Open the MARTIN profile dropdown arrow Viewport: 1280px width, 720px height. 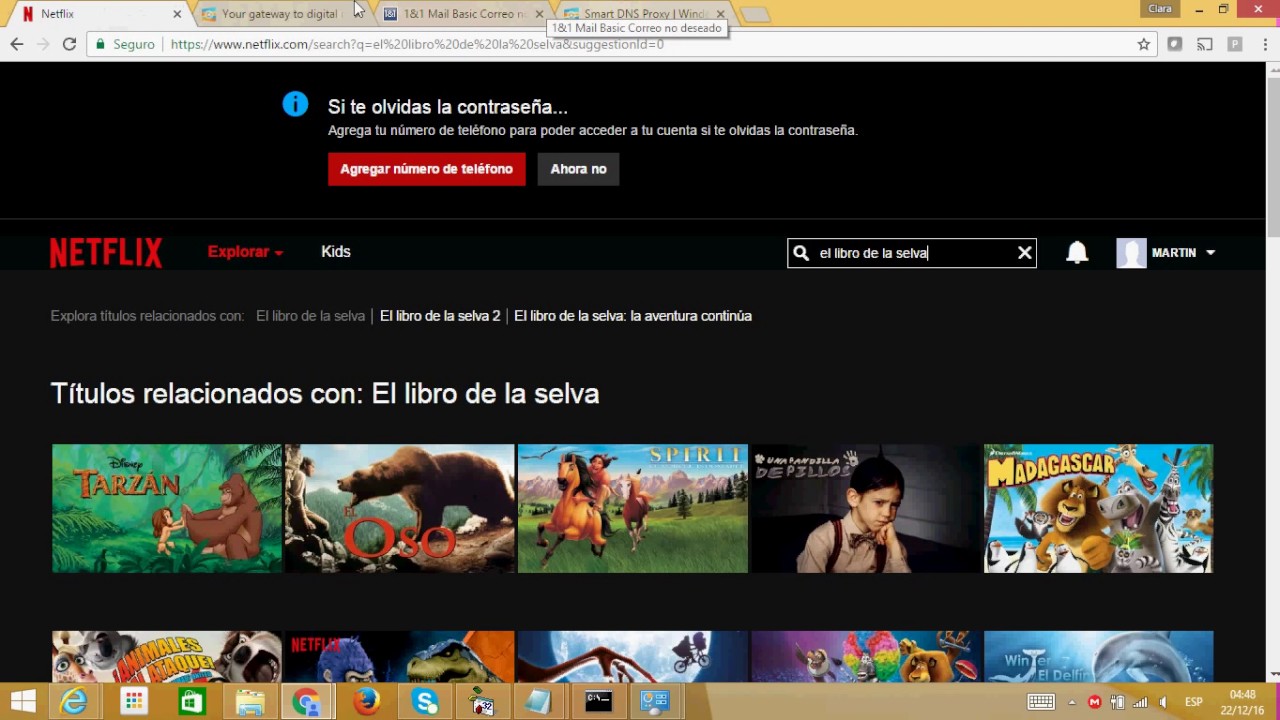1210,253
